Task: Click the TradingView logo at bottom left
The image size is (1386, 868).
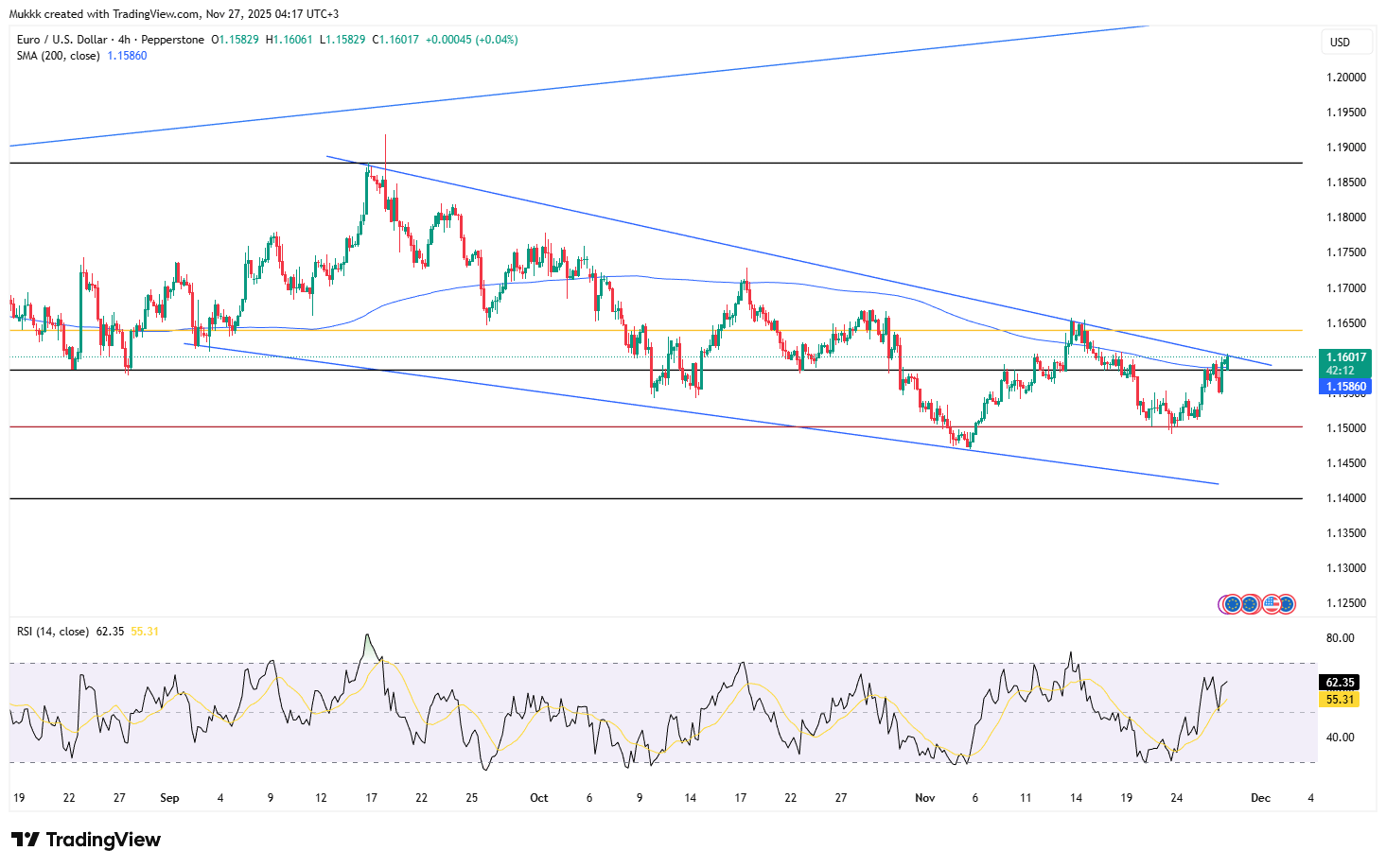Action: (x=86, y=840)
